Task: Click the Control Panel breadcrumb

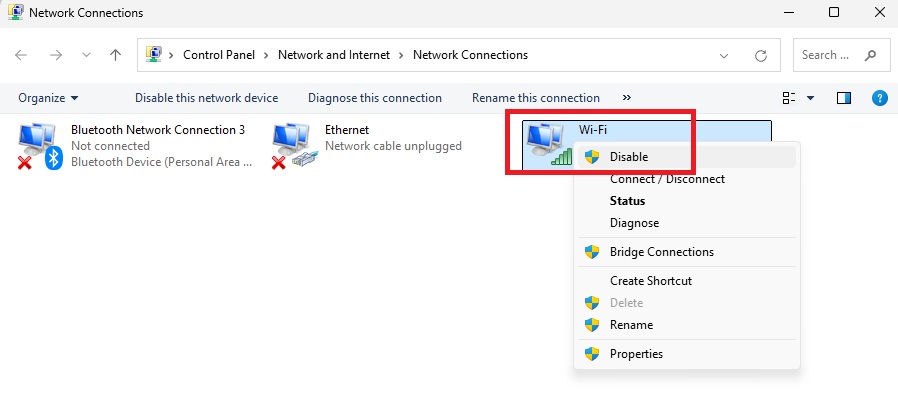Action: point(219,55)
